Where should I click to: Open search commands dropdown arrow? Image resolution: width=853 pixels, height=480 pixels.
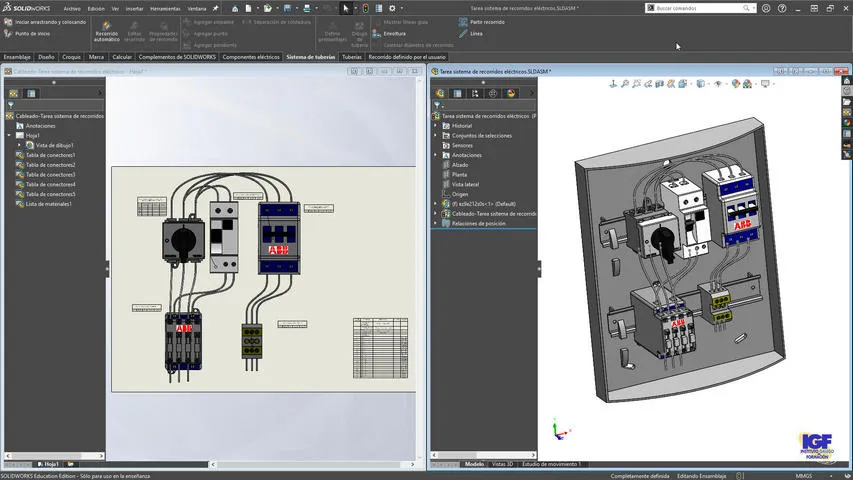coord(753,8)
